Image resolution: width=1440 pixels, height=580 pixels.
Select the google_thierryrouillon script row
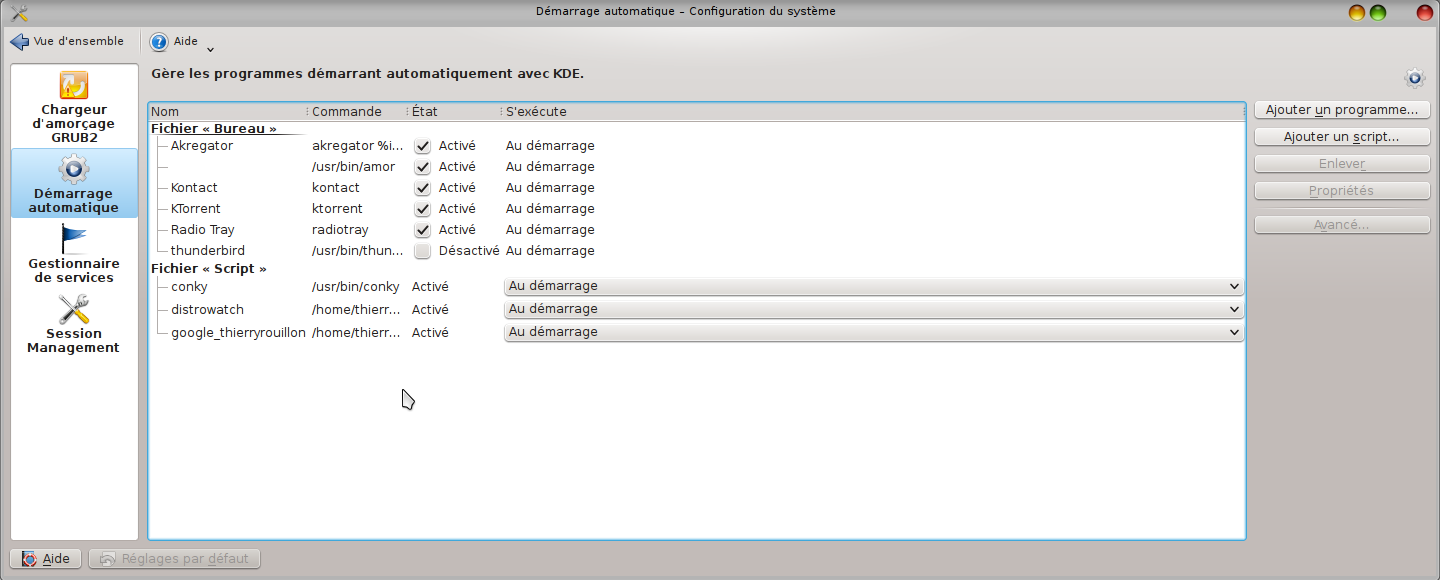click(x=238, y=333)
